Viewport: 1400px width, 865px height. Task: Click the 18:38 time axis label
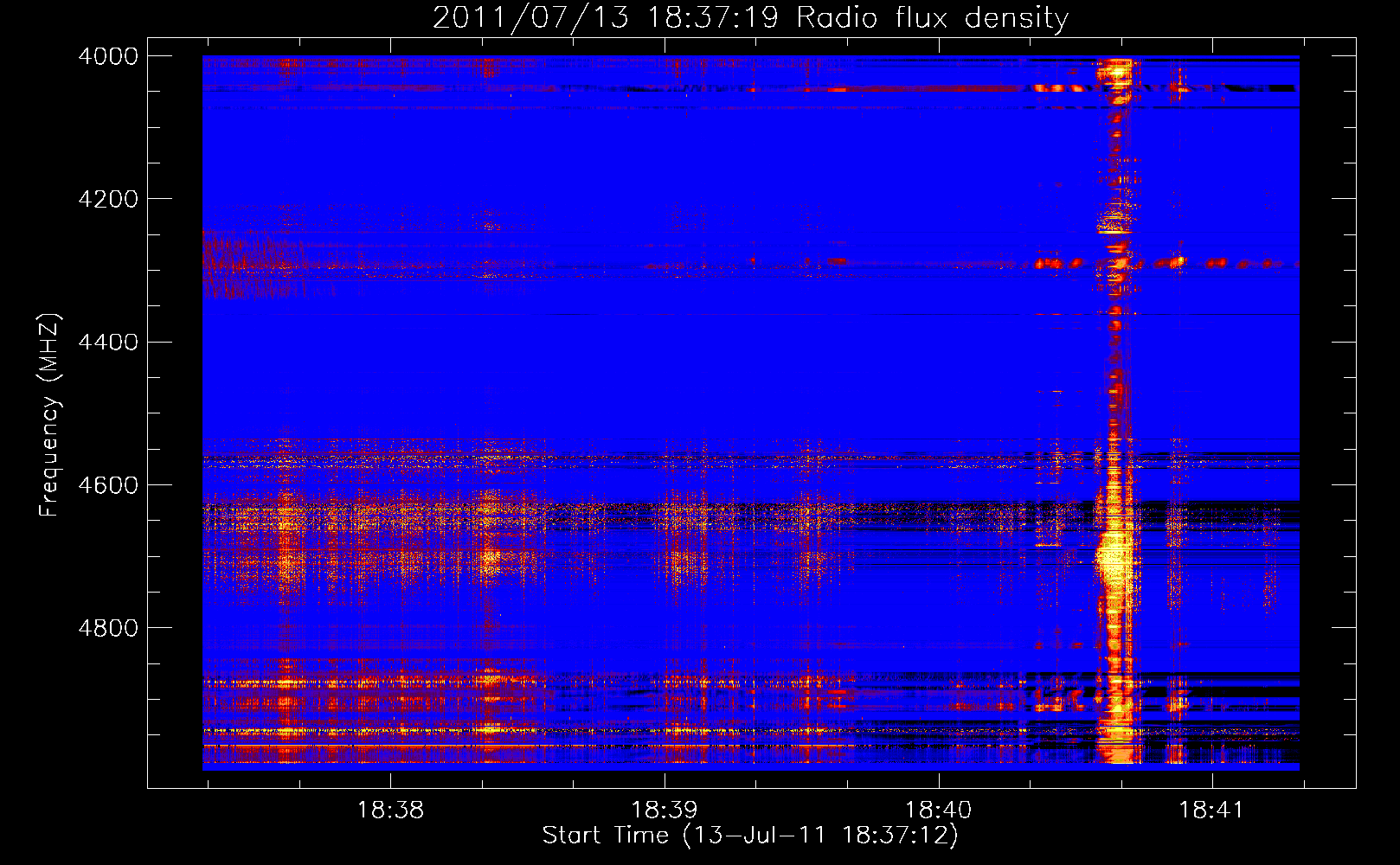coord(391,811)
